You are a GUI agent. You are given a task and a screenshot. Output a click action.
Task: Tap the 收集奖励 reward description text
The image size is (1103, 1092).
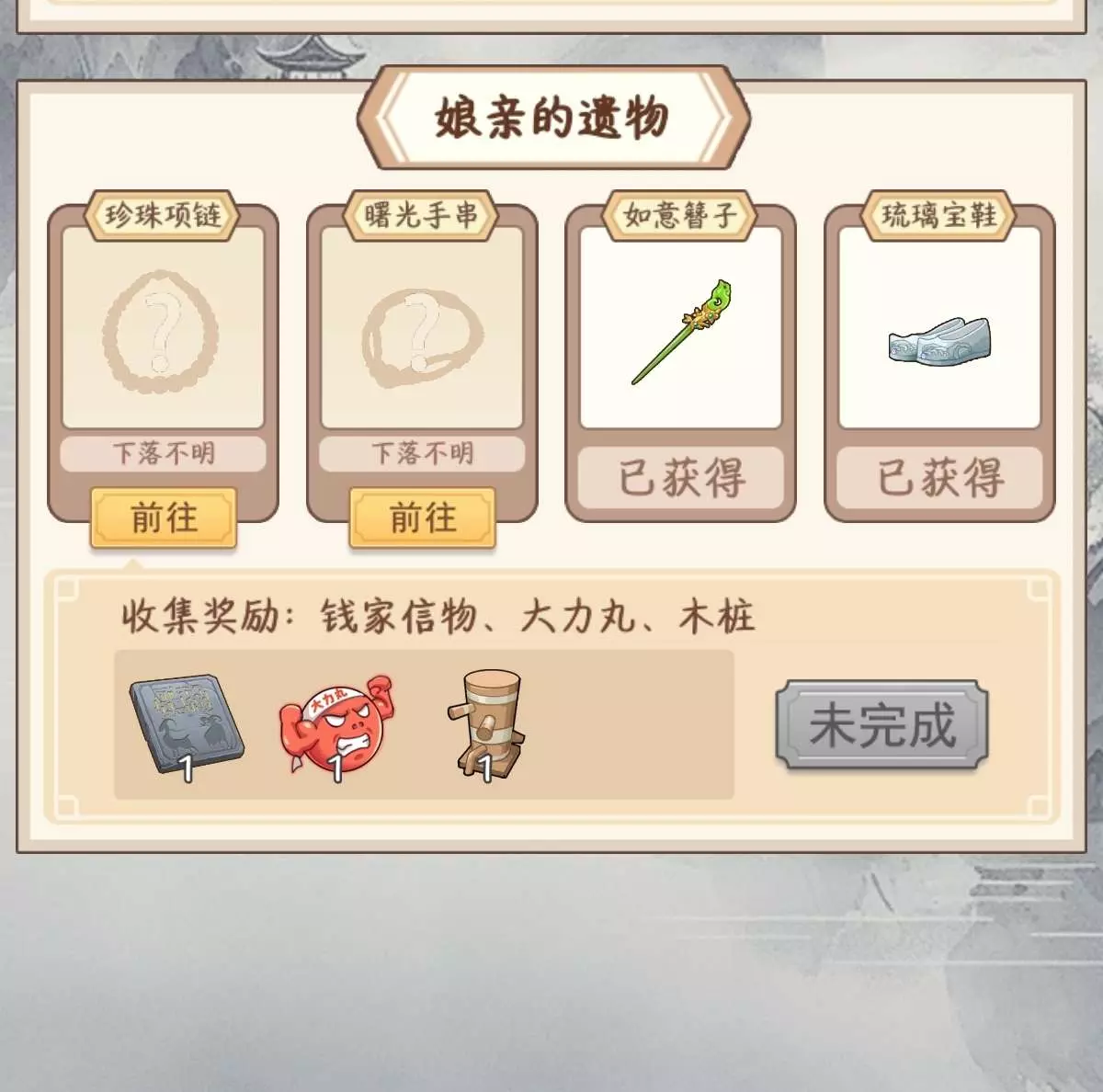click(438, 616)
